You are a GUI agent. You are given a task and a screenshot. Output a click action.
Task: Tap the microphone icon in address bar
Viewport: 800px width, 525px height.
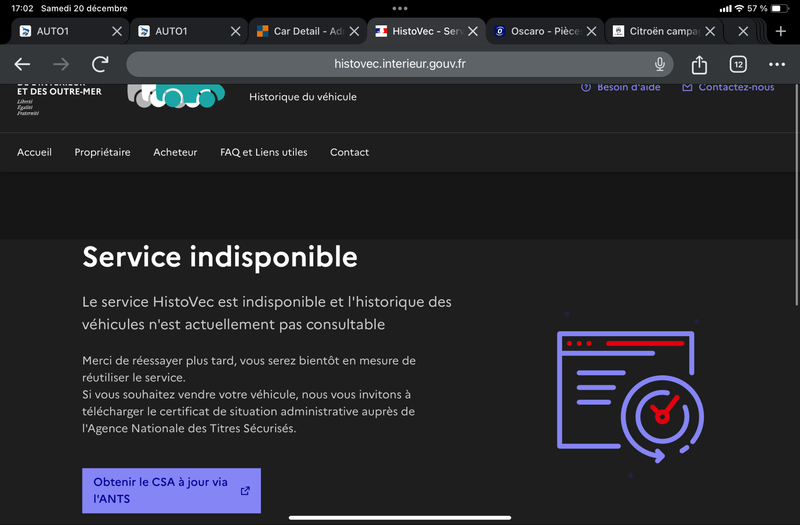tap(660, 65)
